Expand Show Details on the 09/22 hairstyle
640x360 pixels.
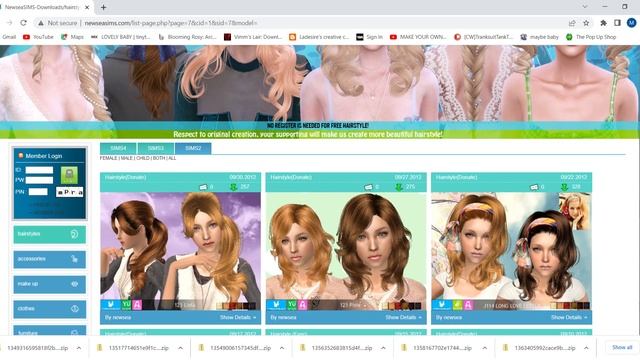[569, 317]
